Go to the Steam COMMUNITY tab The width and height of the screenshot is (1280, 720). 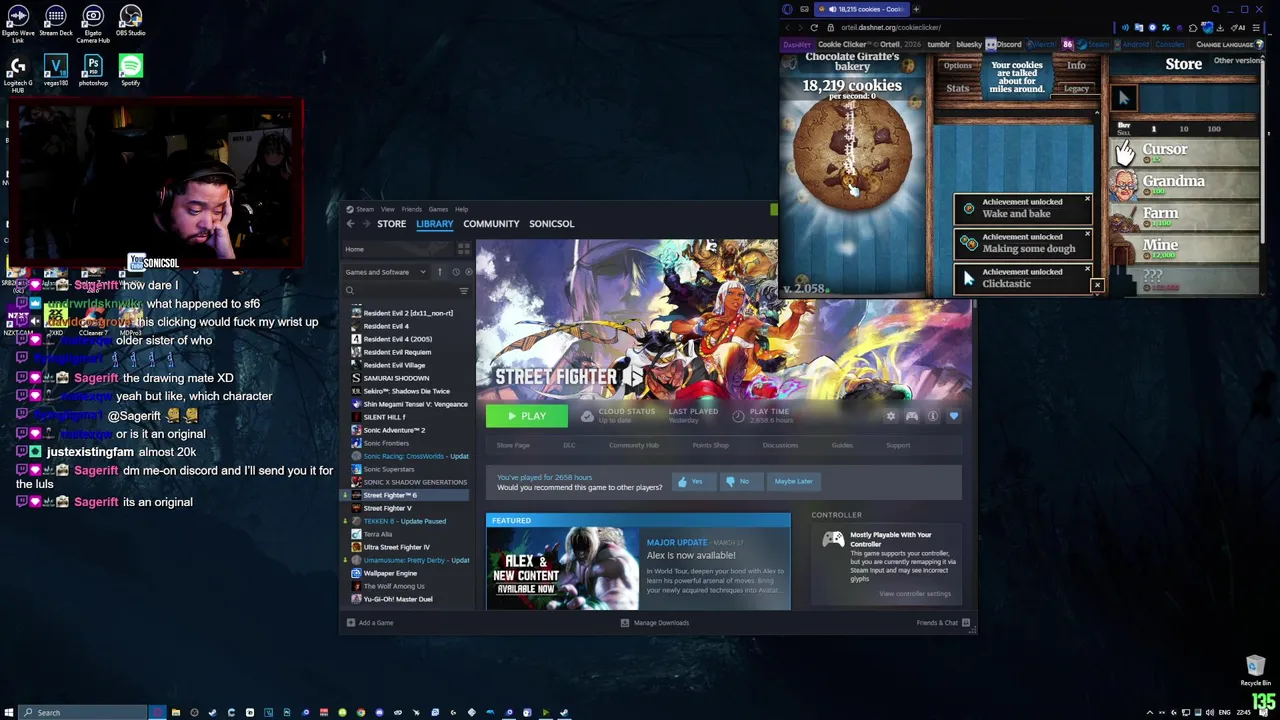[491, 224]
